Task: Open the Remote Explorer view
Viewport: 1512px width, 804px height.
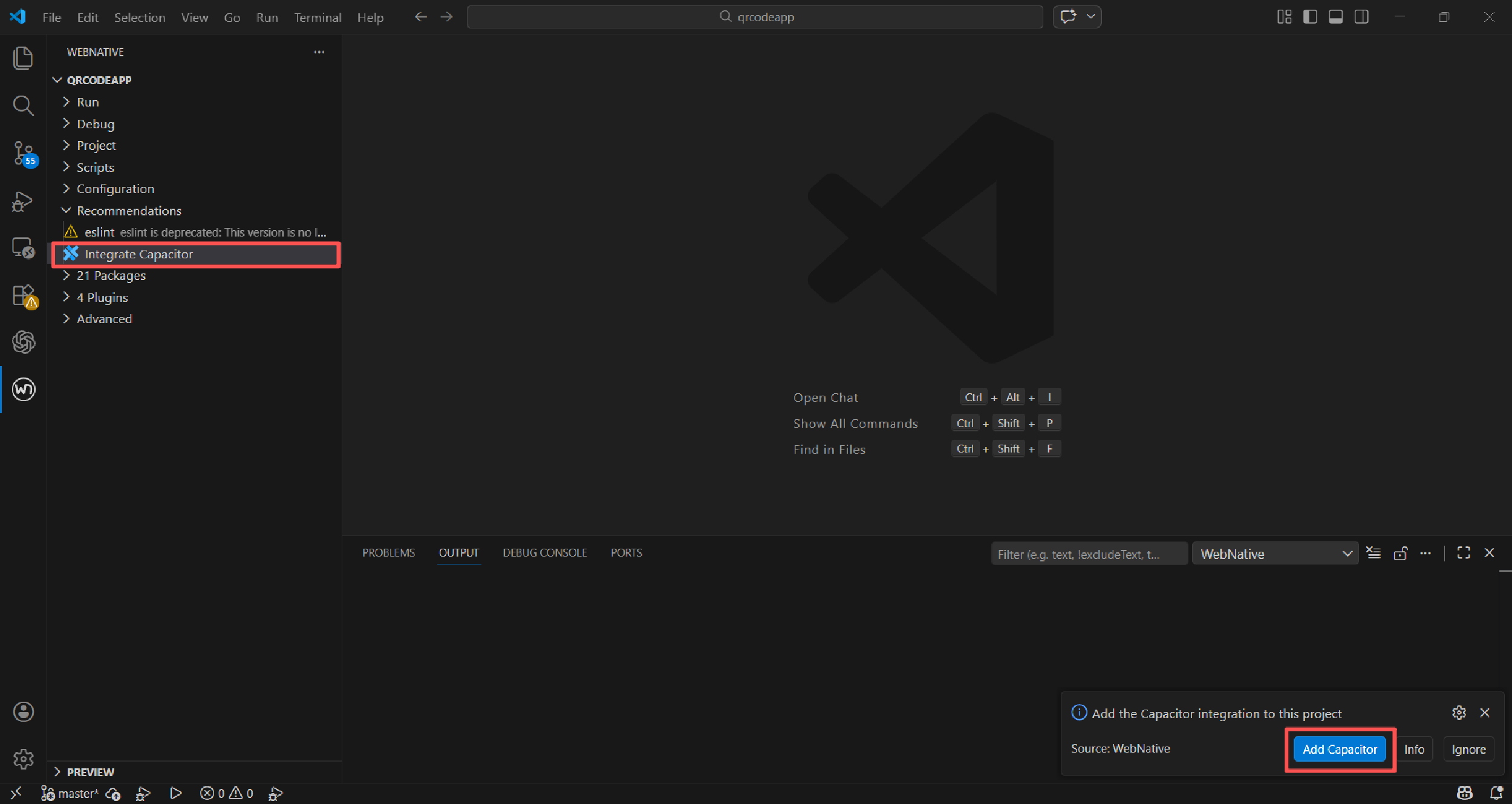Action: coord(23,248)
